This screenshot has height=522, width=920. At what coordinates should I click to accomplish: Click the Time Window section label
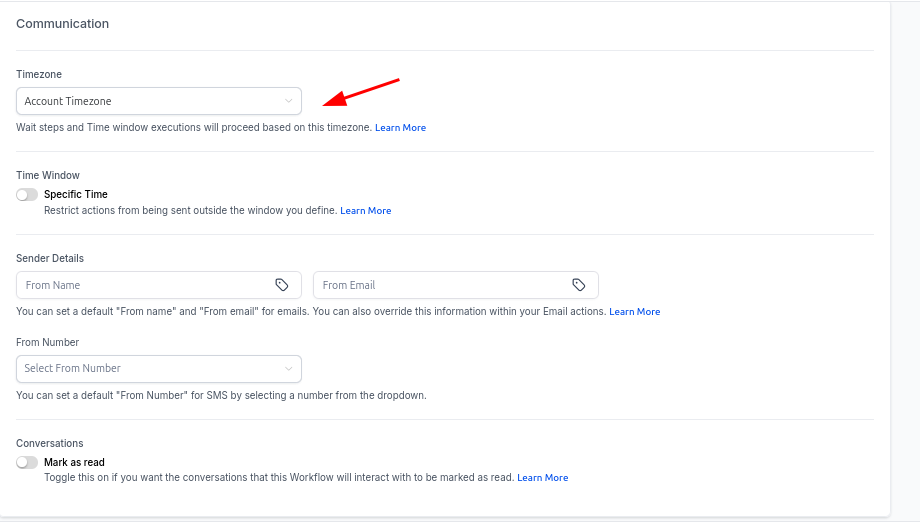click(x=48, y=175)
